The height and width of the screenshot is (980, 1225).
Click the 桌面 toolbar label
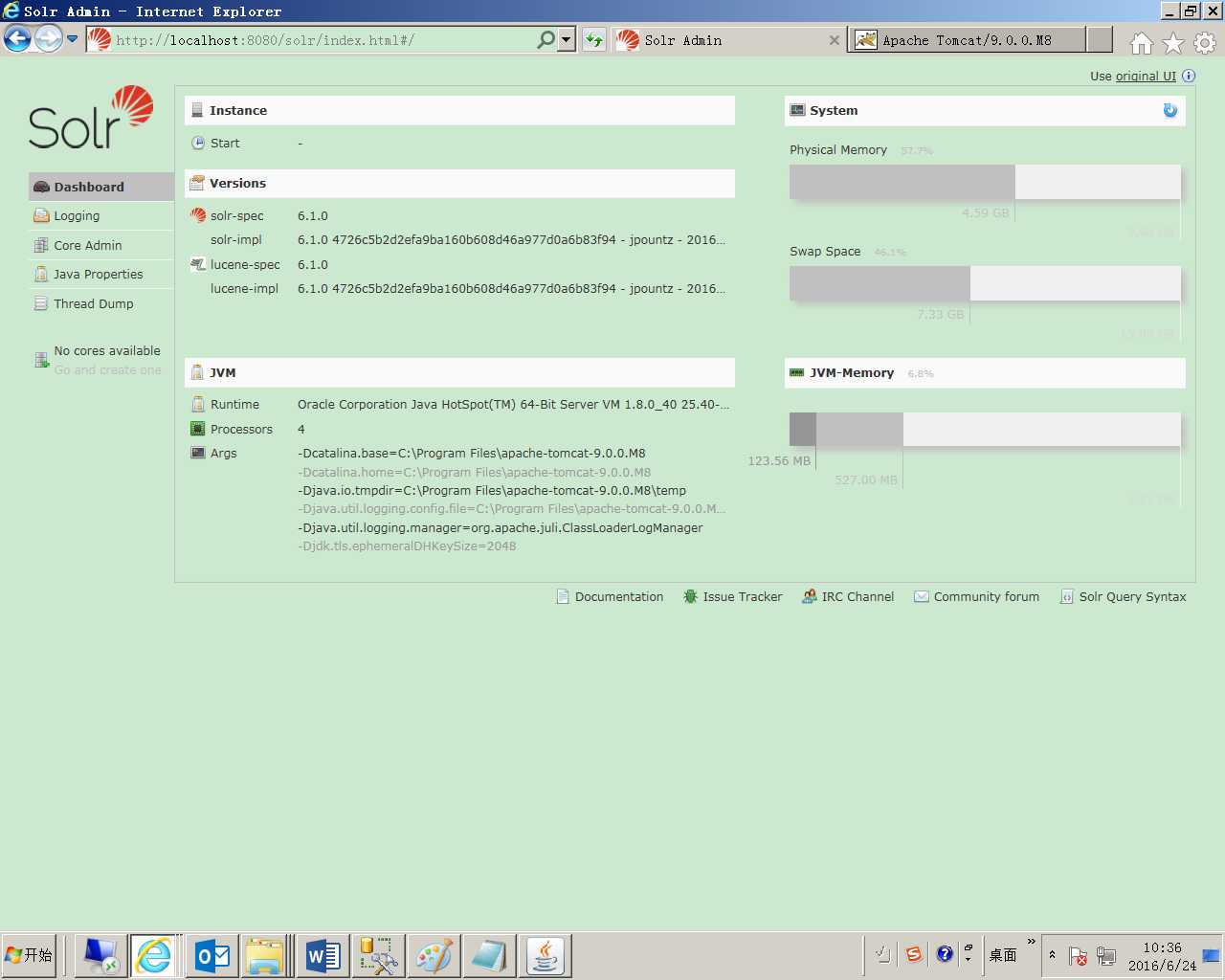1003,955
